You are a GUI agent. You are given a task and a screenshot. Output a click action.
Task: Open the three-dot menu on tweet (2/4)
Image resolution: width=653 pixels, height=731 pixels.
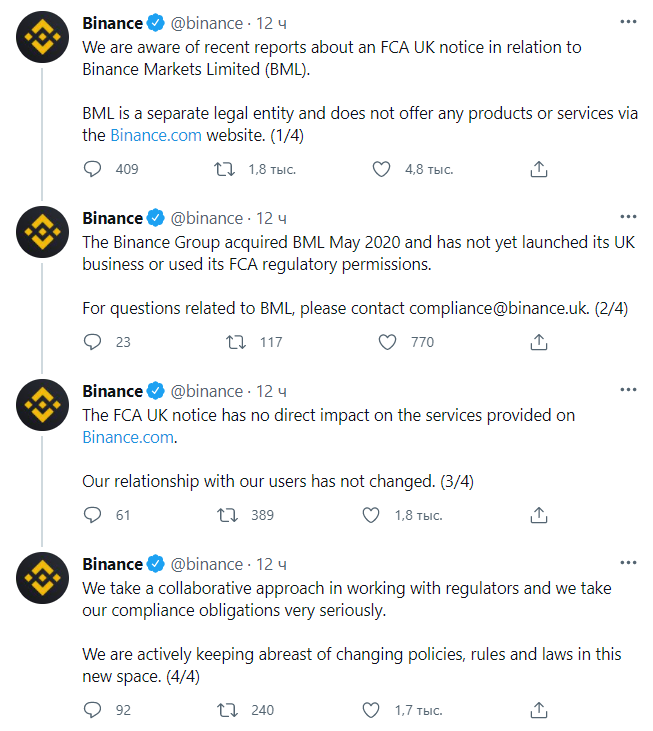[x=627, y=217]
